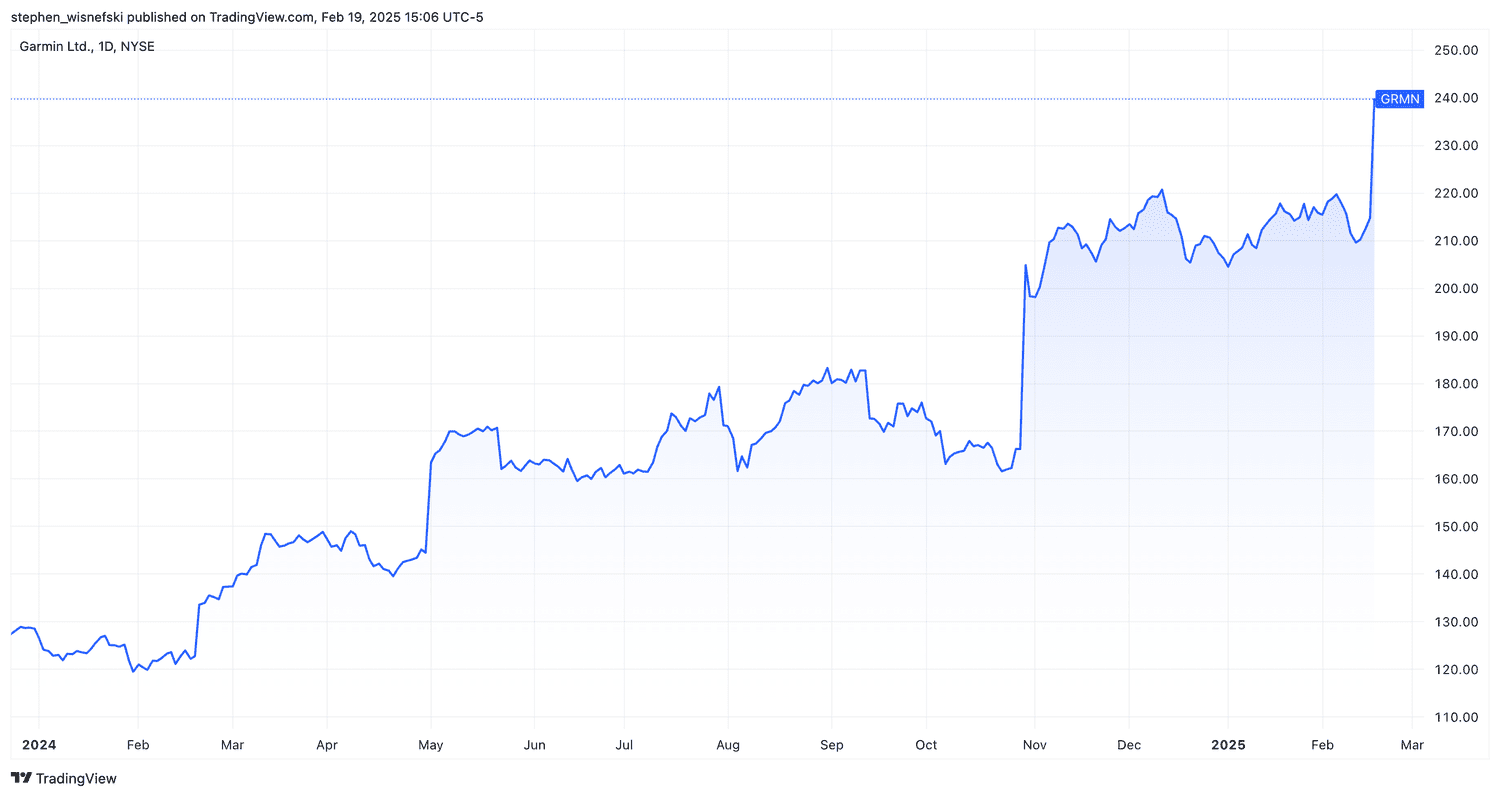Viewport: 1500px width, 797px height.
Task: Click the 120.00 price axis label
Action: coord(1457,669)
